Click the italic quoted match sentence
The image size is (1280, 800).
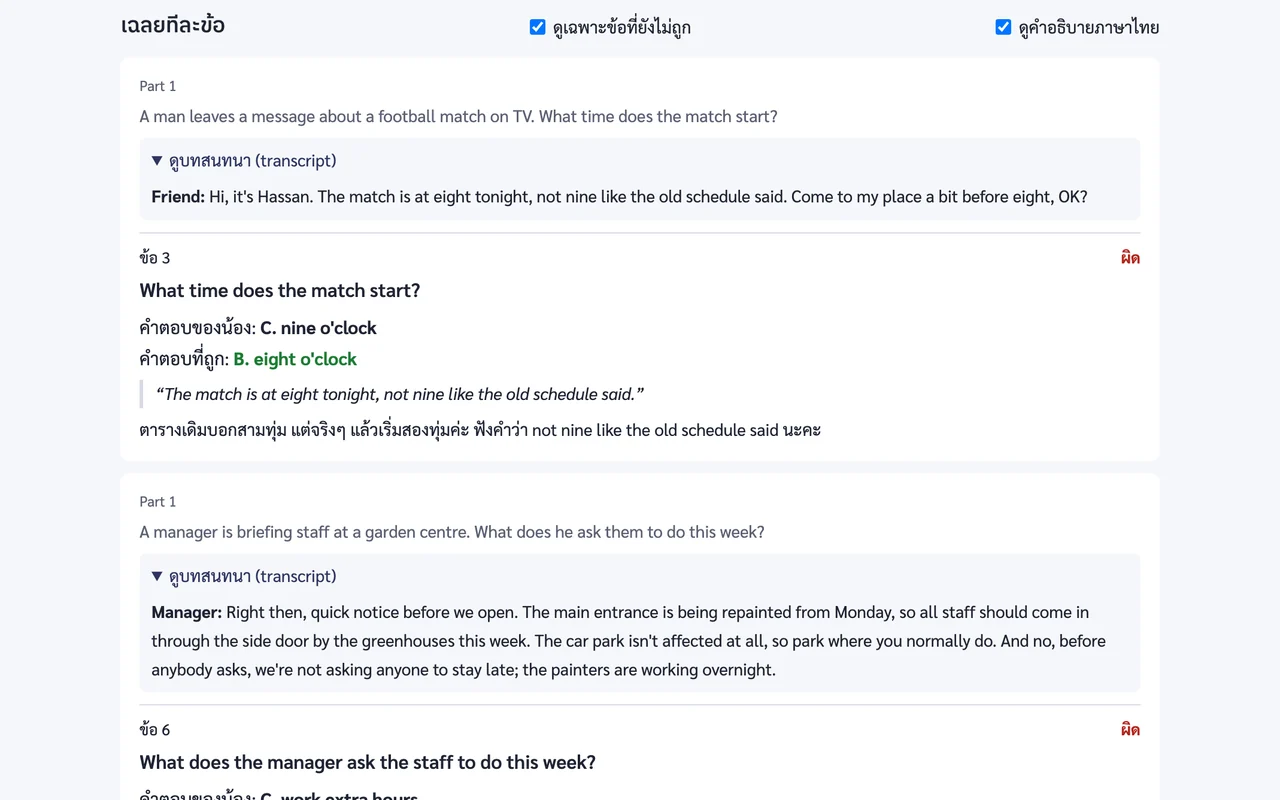click(x=400, y=394)
